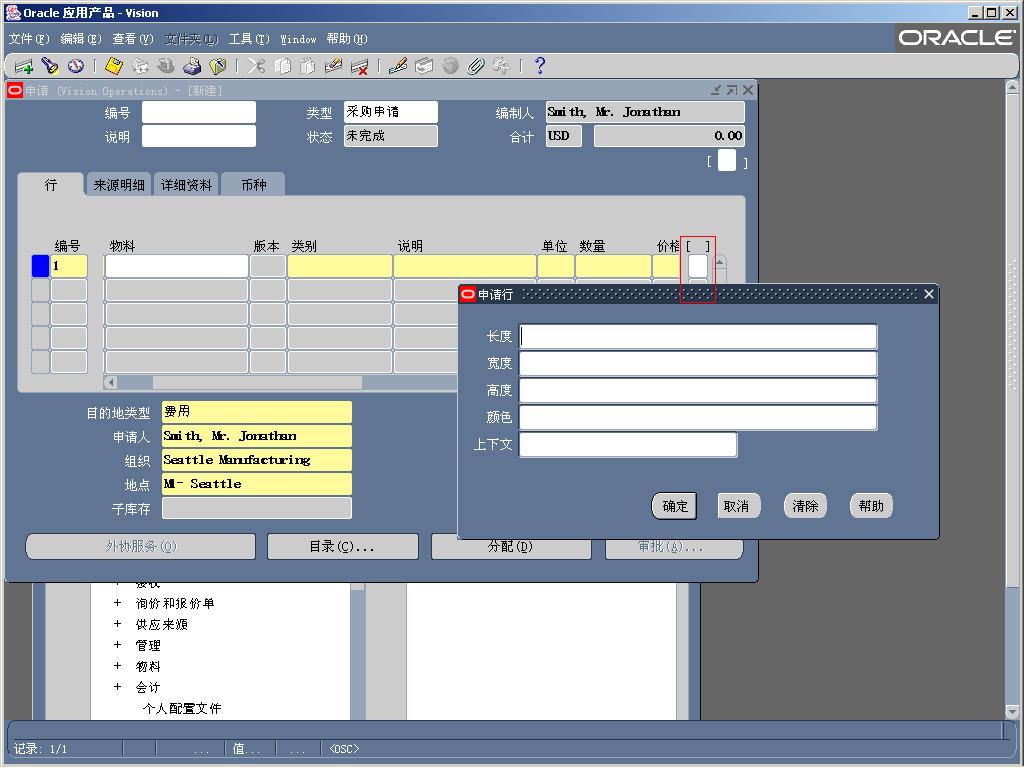Click the Find flashlight icon

click(x=50, y=66)
